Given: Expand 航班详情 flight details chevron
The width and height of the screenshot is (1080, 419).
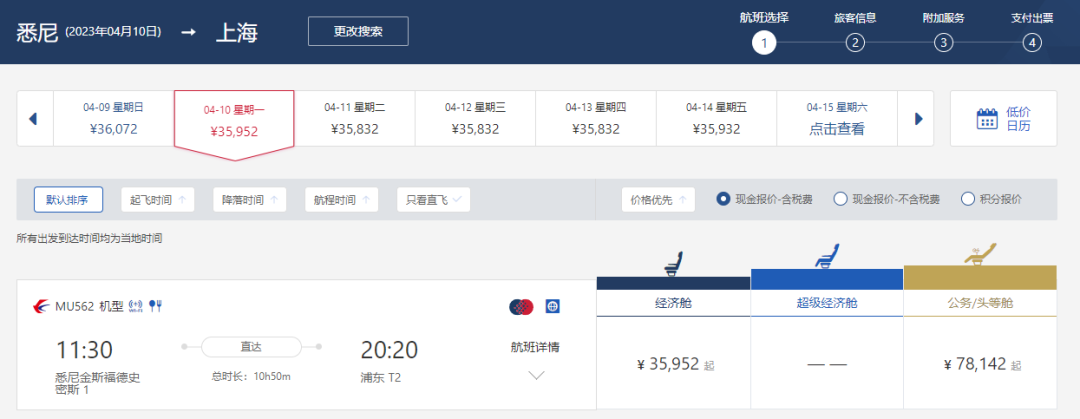Looking at the screenshot, I should 535,376.
